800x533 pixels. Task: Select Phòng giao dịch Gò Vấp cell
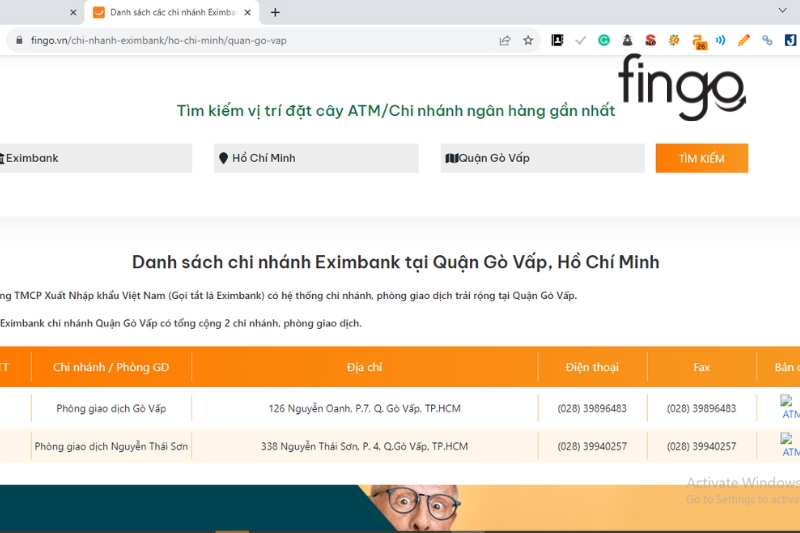[x=111, y=409]
